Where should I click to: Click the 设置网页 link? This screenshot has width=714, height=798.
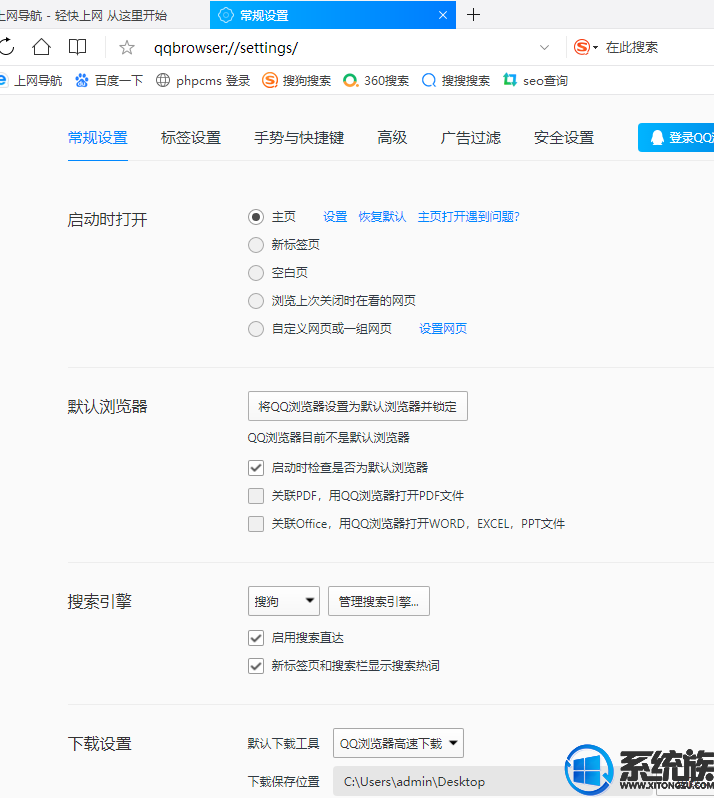coord(443,329)
